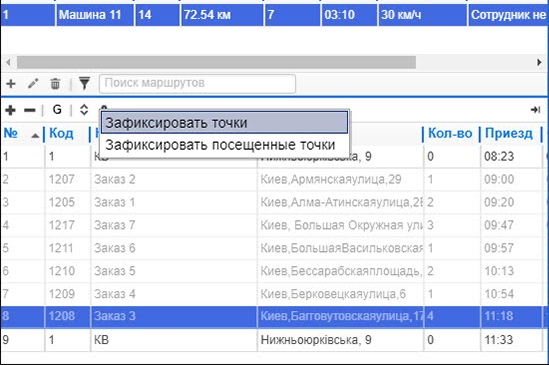Click the collapse panel arrow icon on the right
This screenshot has height=365, width=549.
[x=535, y=110]
